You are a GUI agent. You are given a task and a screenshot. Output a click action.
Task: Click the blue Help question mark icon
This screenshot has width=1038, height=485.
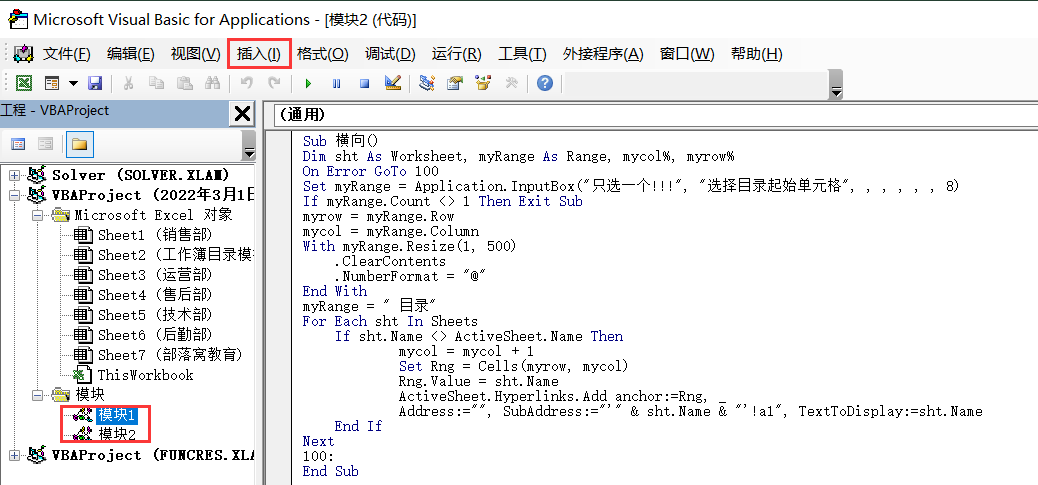click(544, 83)
